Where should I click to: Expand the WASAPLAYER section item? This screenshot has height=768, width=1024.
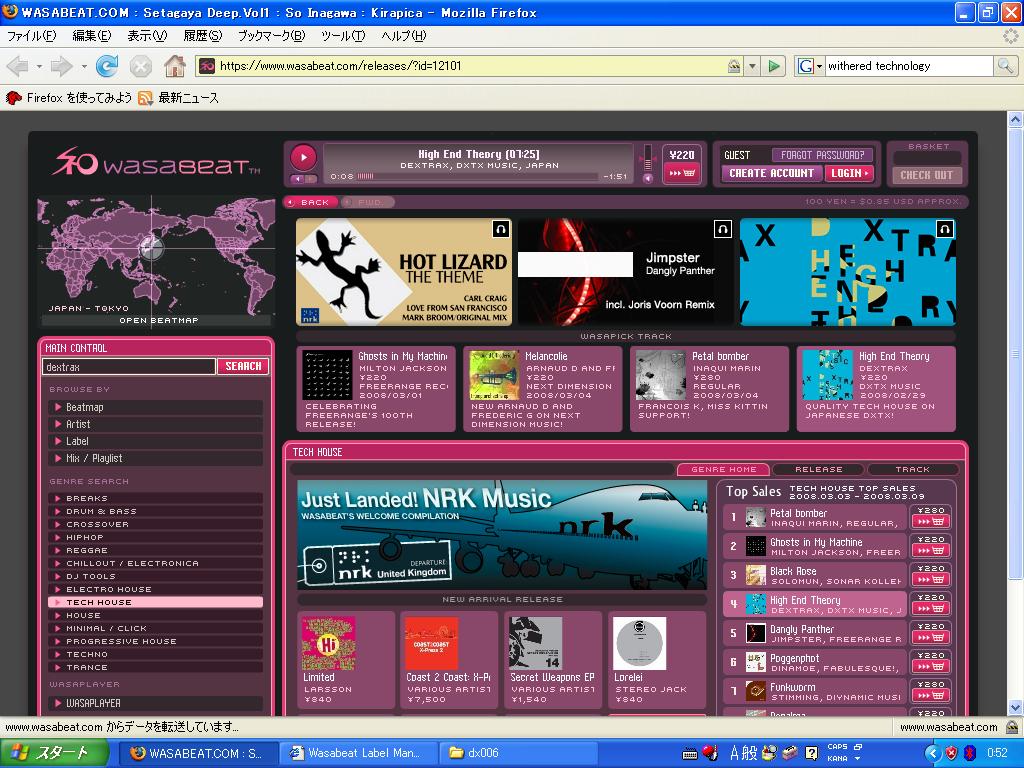point(155,703)
